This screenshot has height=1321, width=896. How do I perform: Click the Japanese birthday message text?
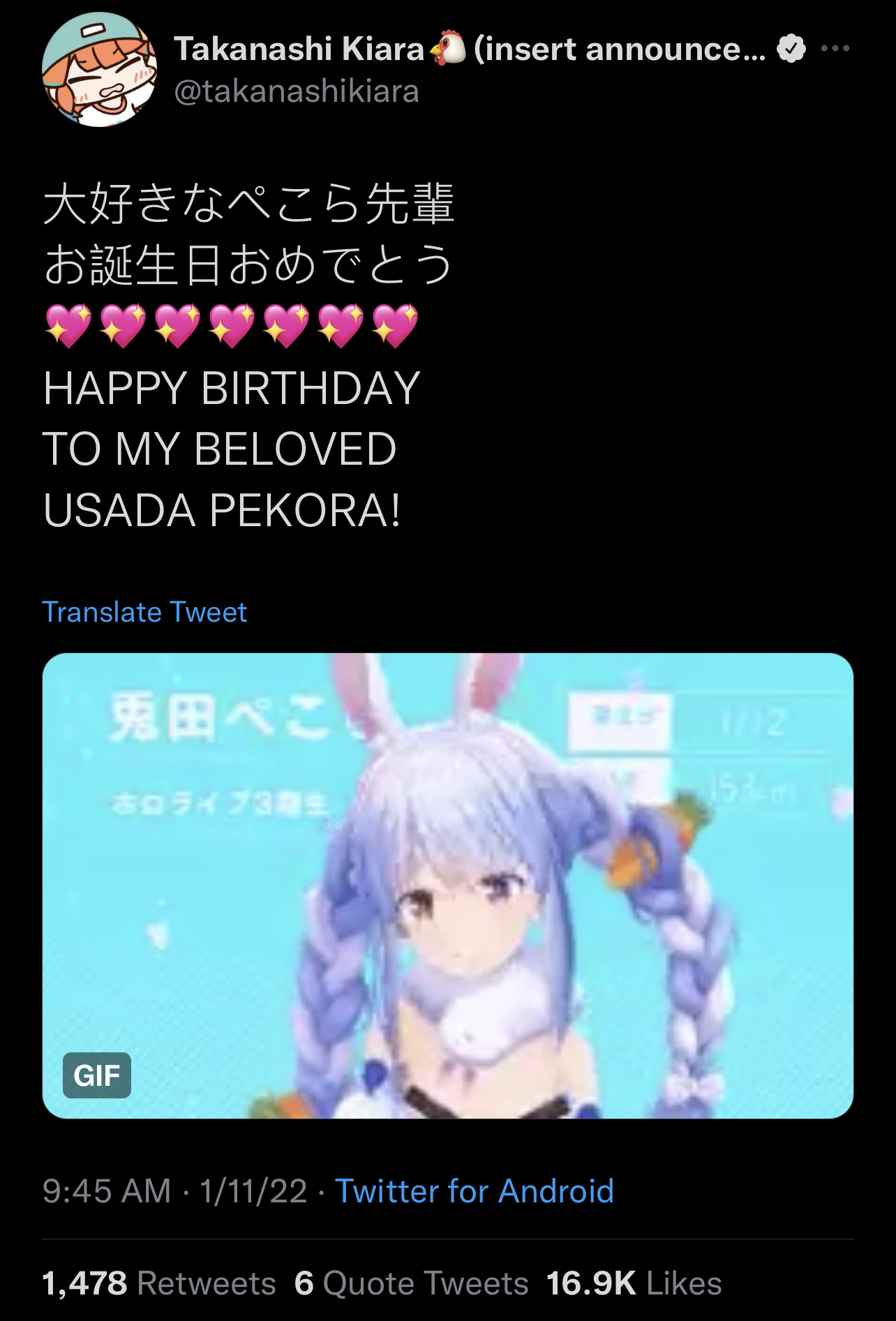pyautogui.click(x=249, y=234)
